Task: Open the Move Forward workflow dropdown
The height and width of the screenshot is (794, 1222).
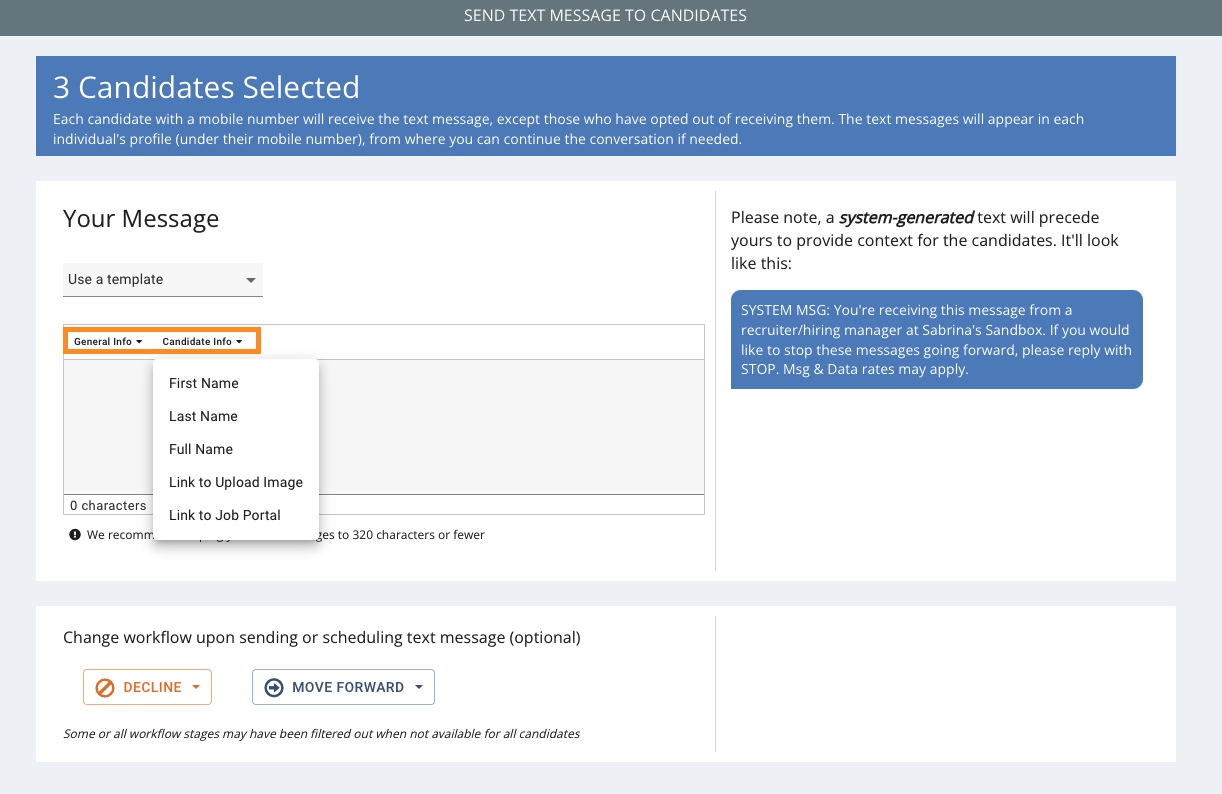Action: (x=343, y=687)
